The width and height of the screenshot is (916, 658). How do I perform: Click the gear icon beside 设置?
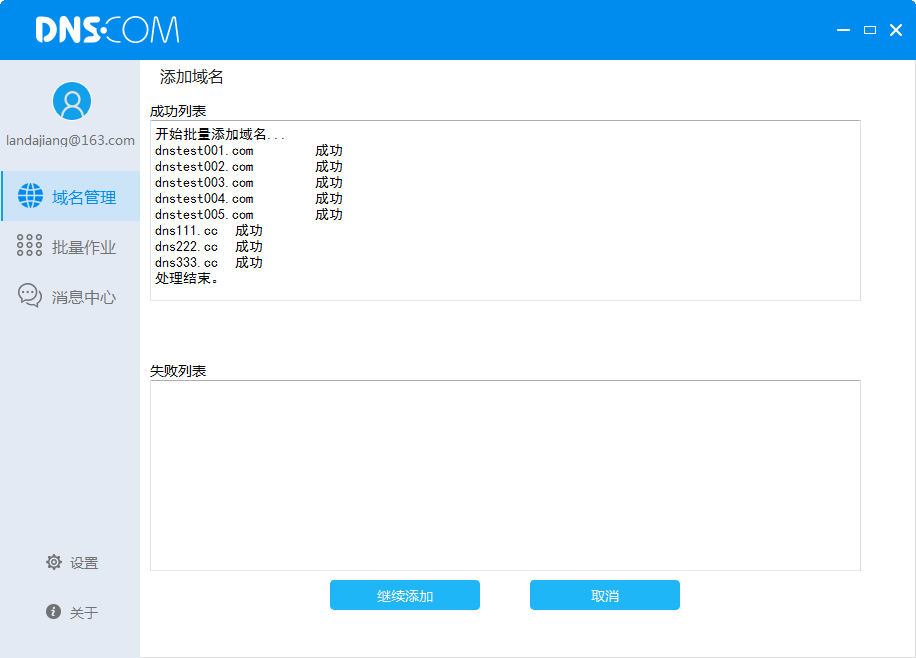(54, 562)
